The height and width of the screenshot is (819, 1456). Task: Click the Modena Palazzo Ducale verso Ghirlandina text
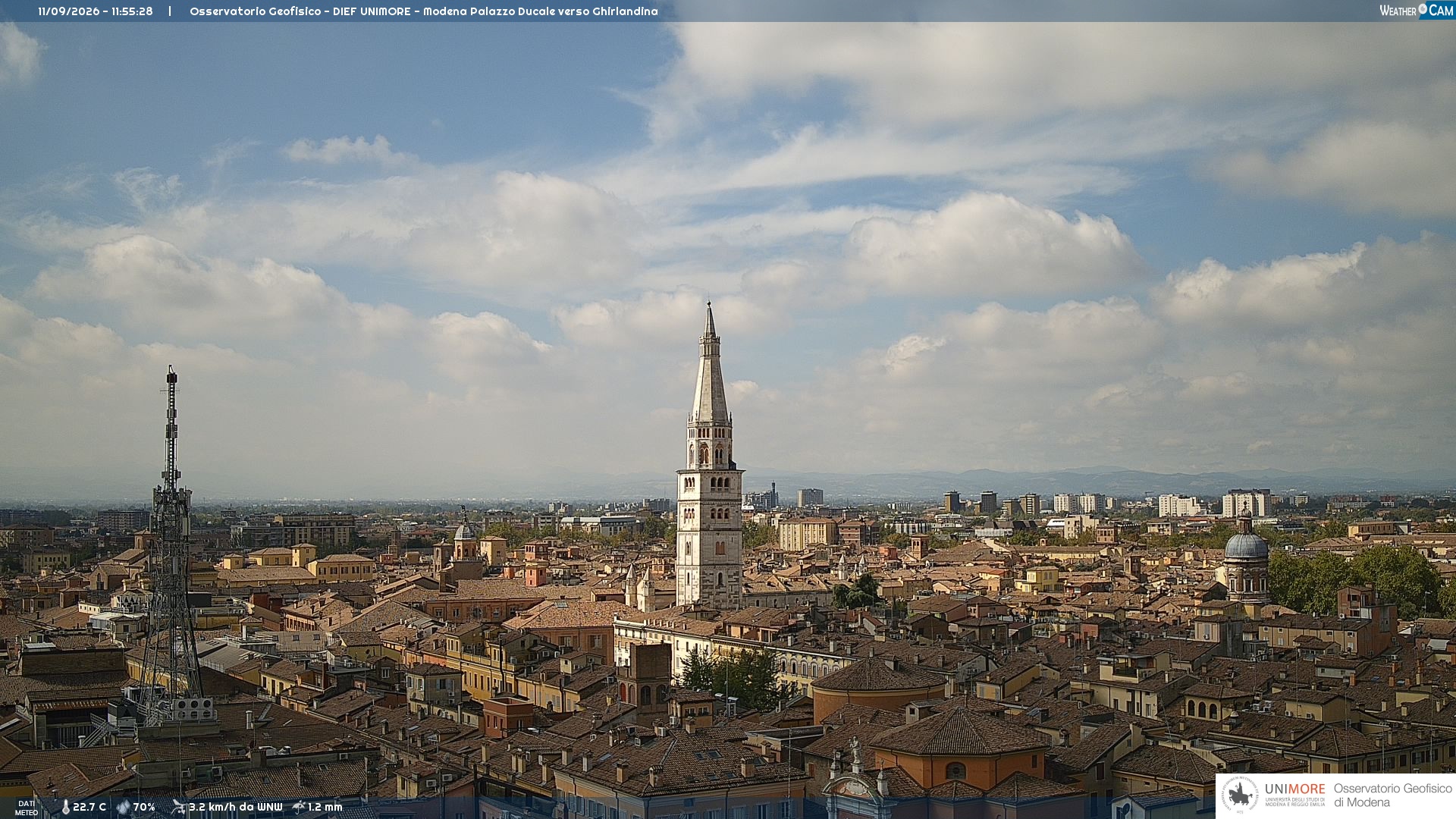pos(541,11)
